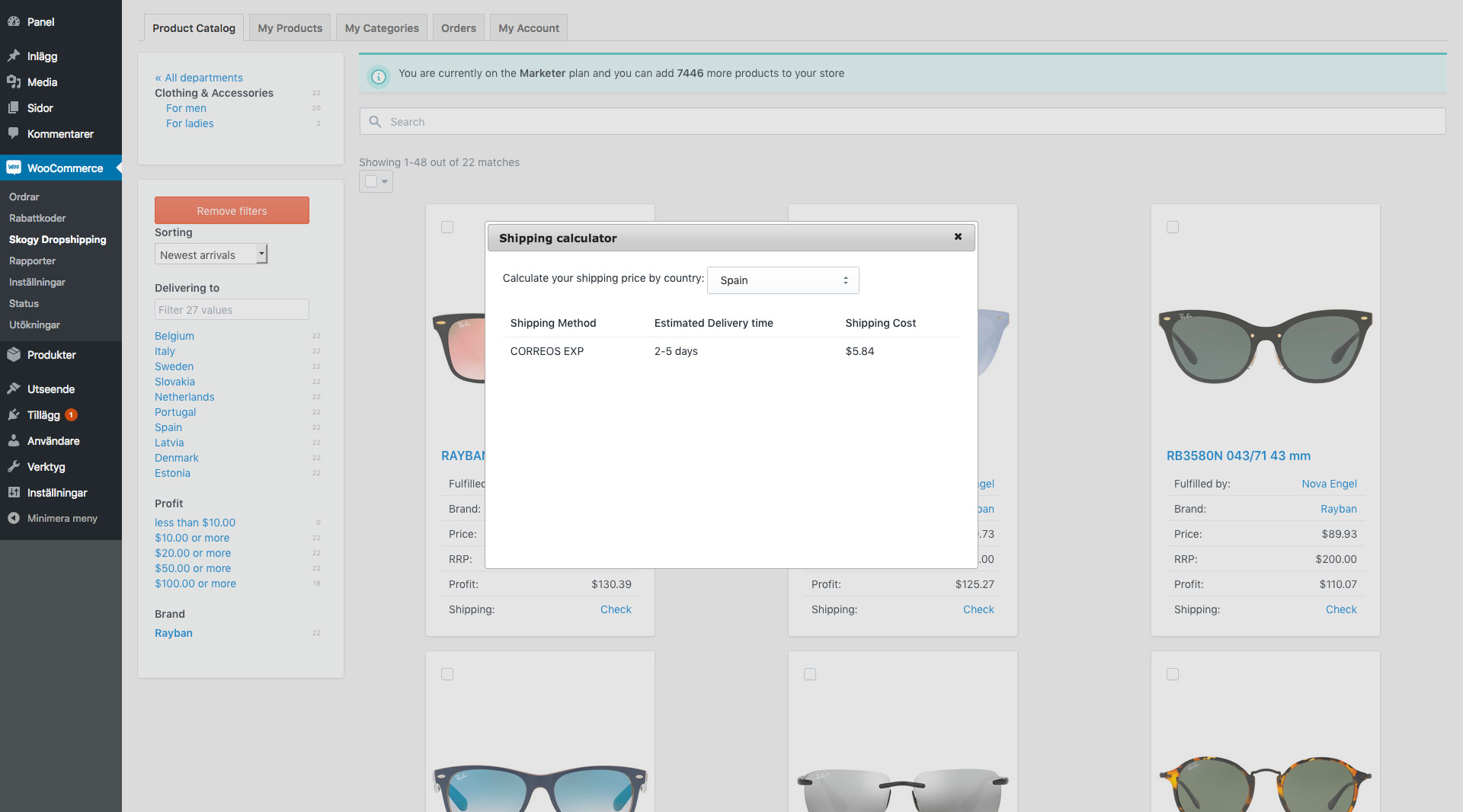
Task: Click the Användare user icon
Action: 14,440
